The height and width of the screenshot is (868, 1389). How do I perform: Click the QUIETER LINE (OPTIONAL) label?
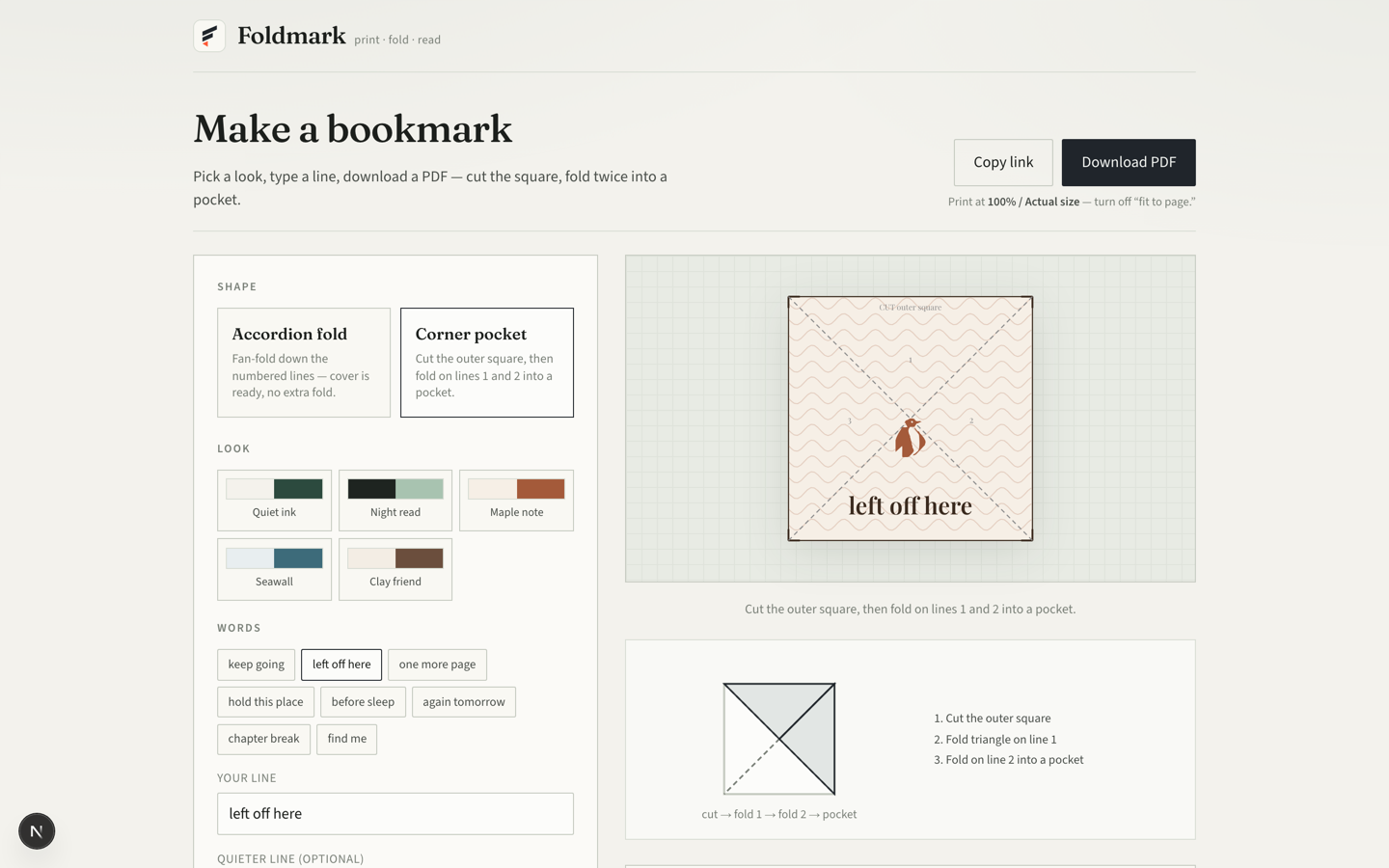pos(290,859)
